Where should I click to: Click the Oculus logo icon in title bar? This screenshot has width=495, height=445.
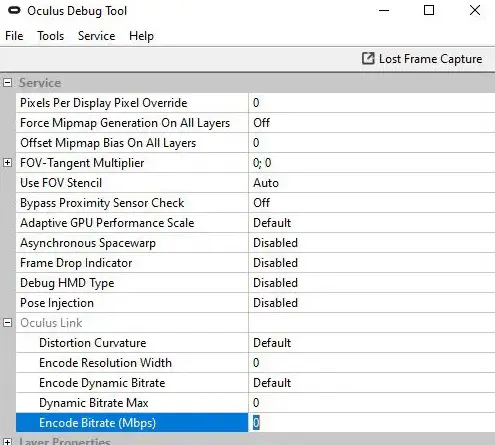(x=14, y=11)
